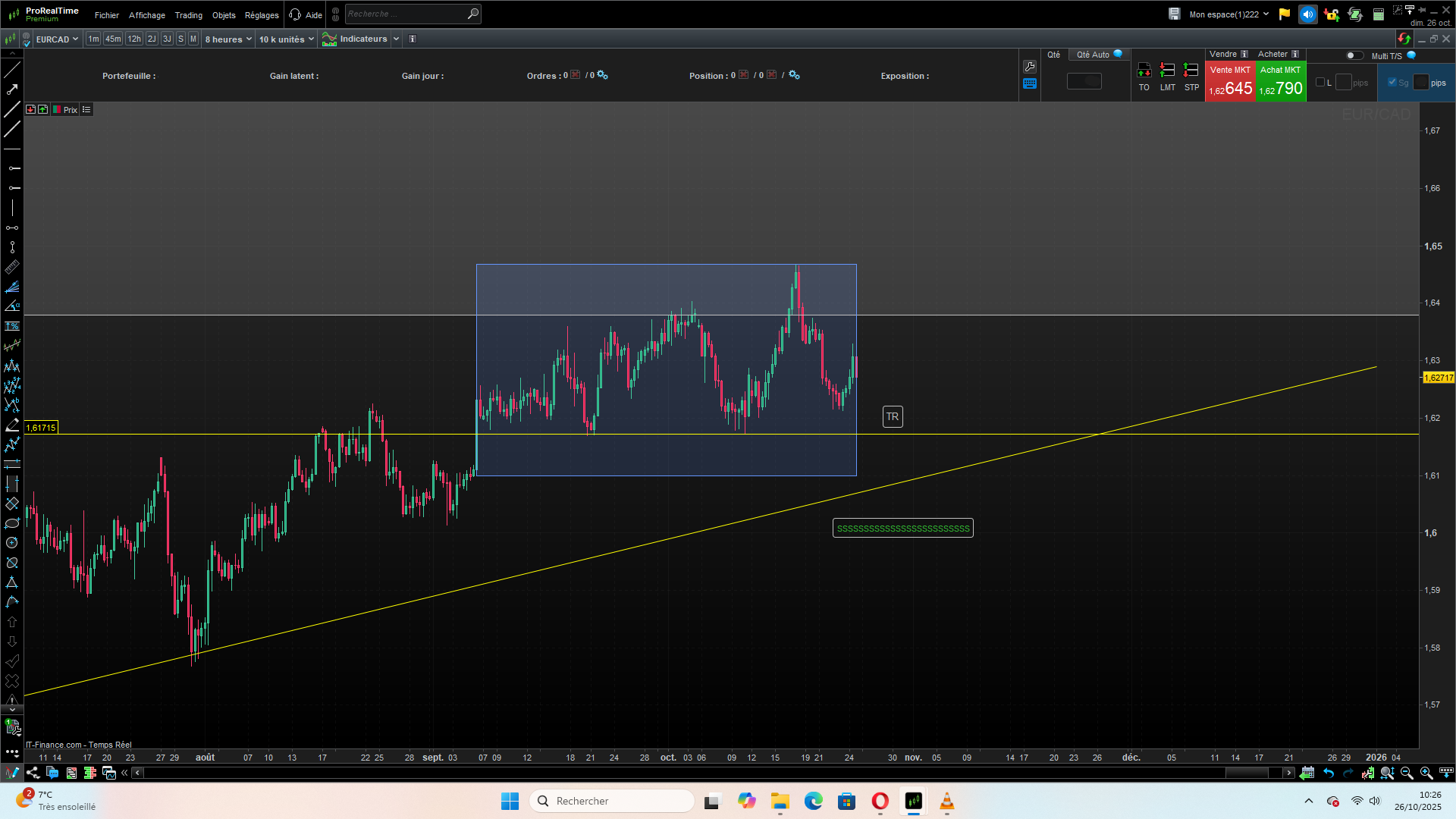Click the undo arrow in bottom toolbar
1456x819 pixels.
pyautogui.click(x=1329, y=773)
